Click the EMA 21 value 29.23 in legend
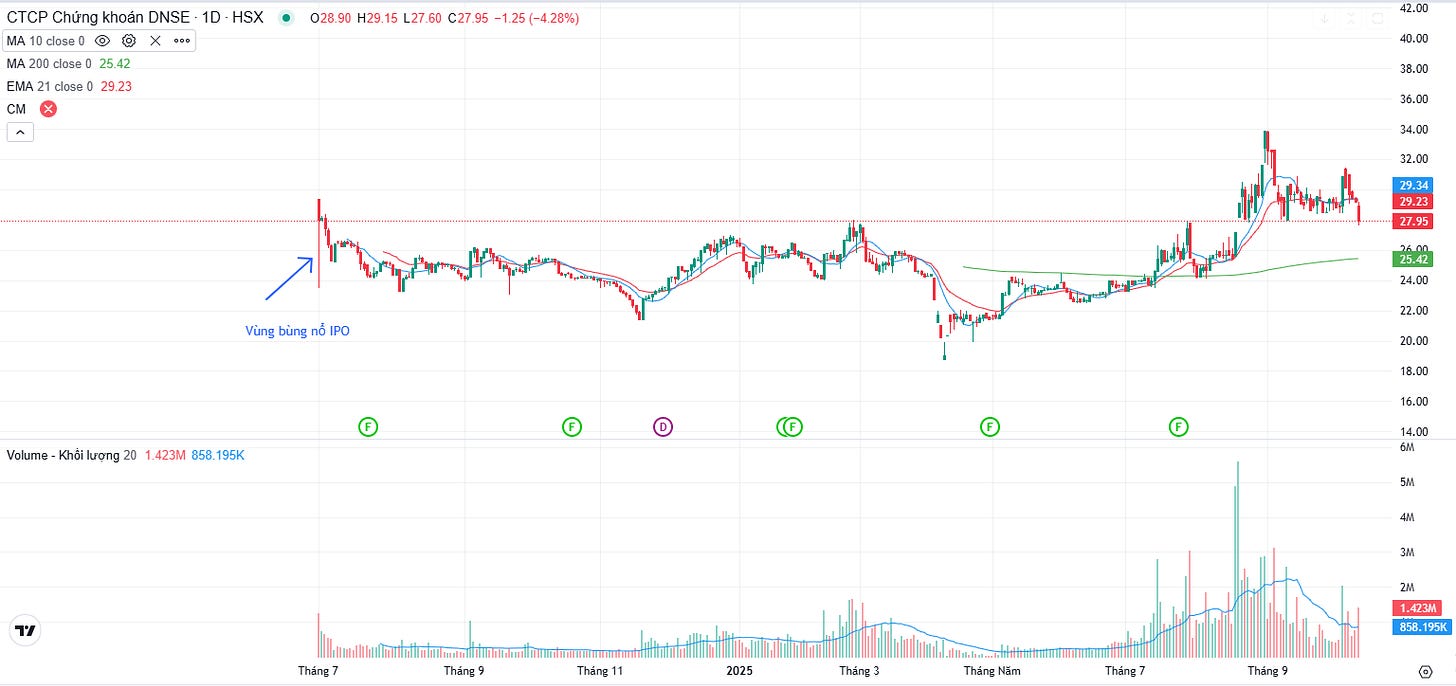 pos(116,87)
